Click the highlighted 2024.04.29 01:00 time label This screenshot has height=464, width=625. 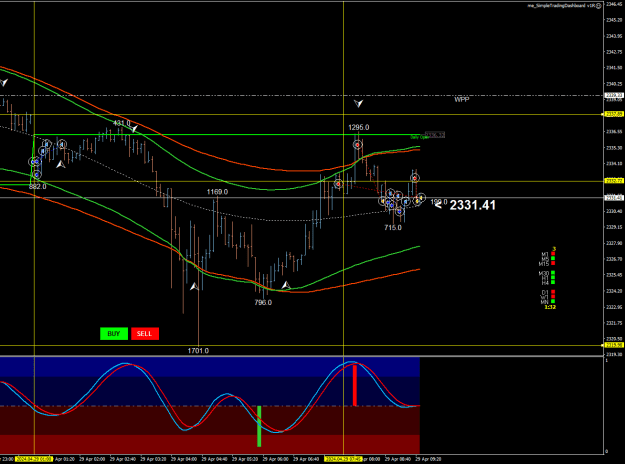tap(34, 459)
